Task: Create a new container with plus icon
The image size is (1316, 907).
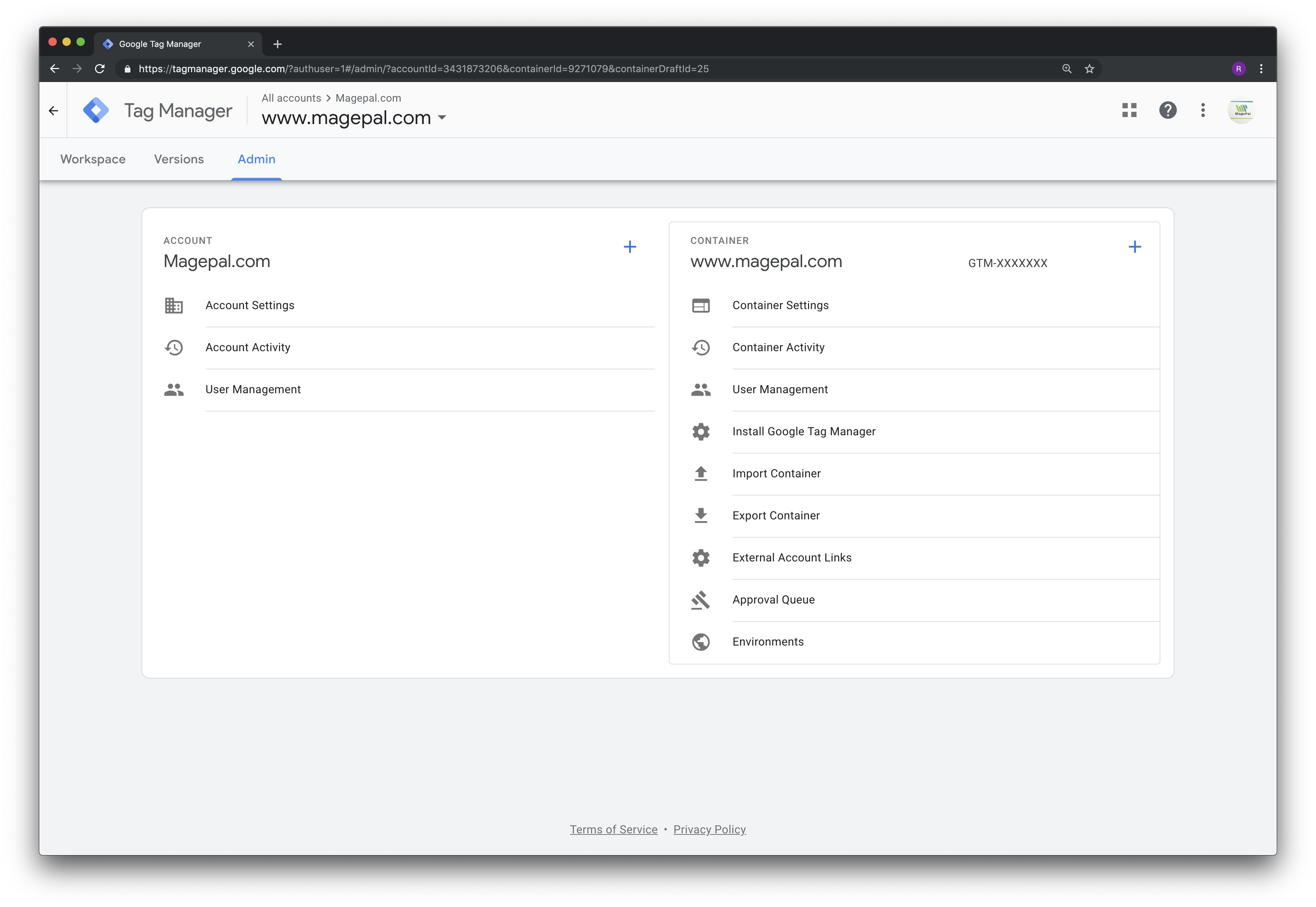Action: coord(1134,247)
